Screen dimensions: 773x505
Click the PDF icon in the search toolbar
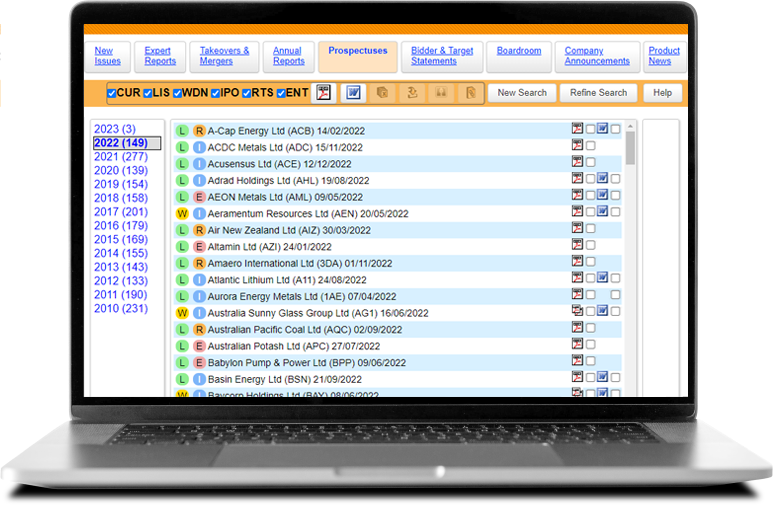(323, 93)
